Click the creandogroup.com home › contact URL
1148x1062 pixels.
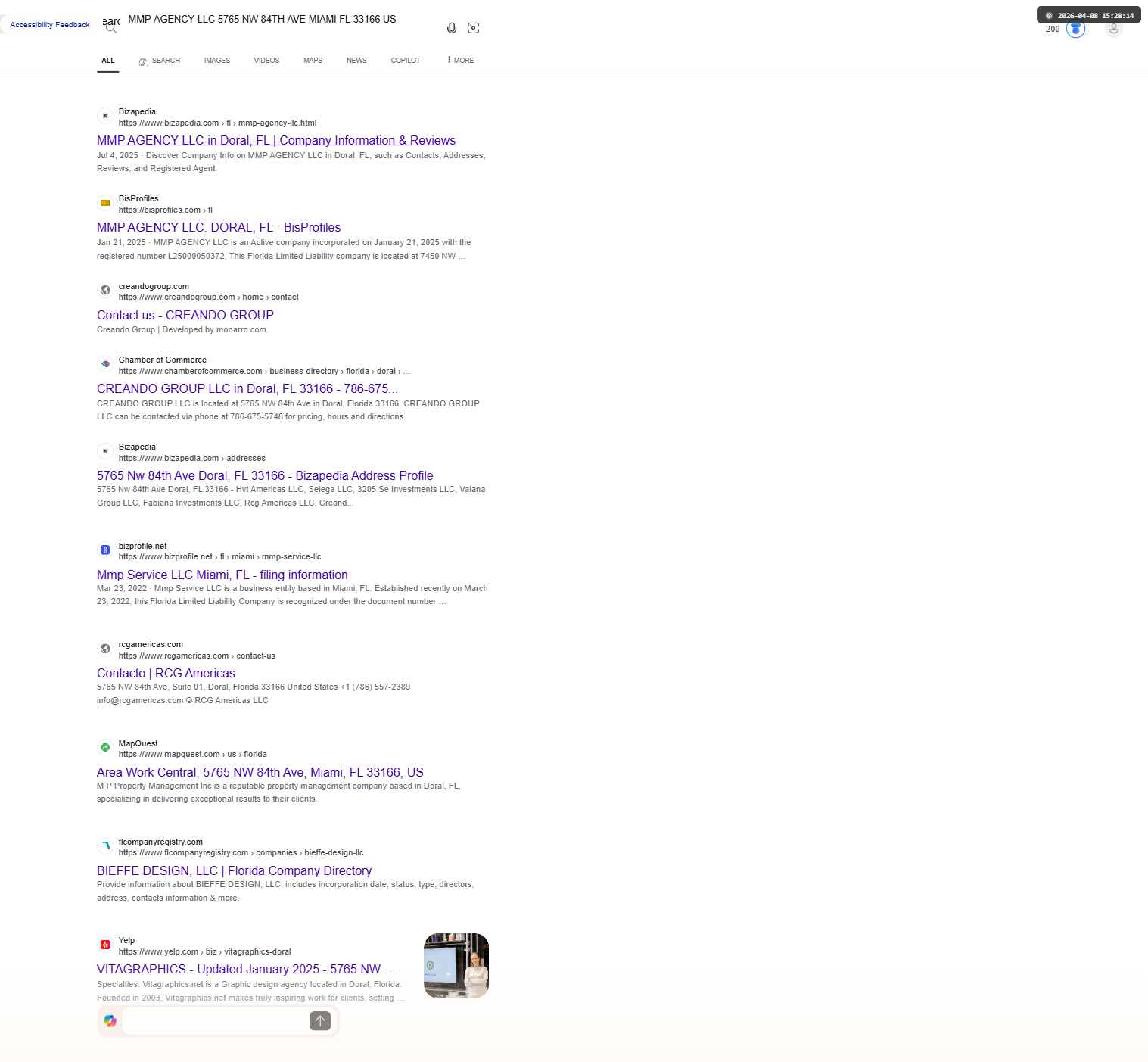tap(209, 297)
